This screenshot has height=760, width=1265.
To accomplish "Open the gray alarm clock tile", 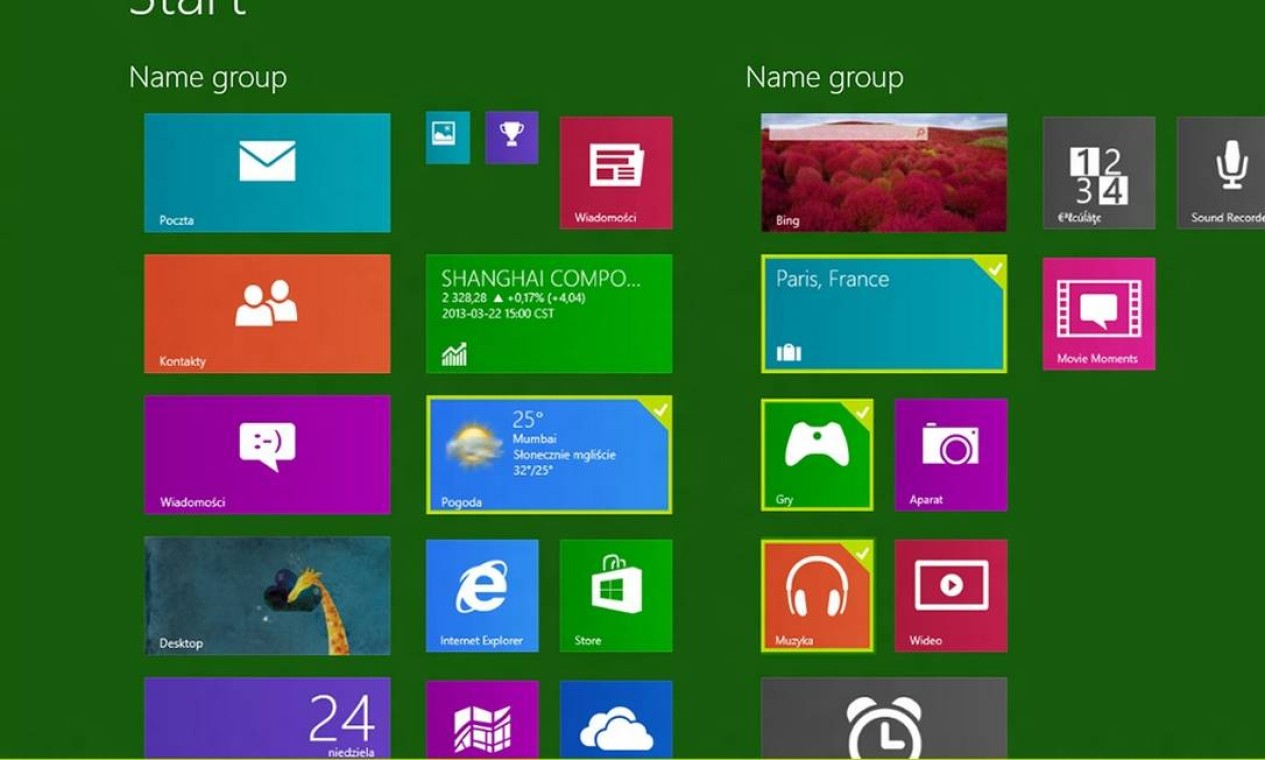I will click(x=884, y=718).
